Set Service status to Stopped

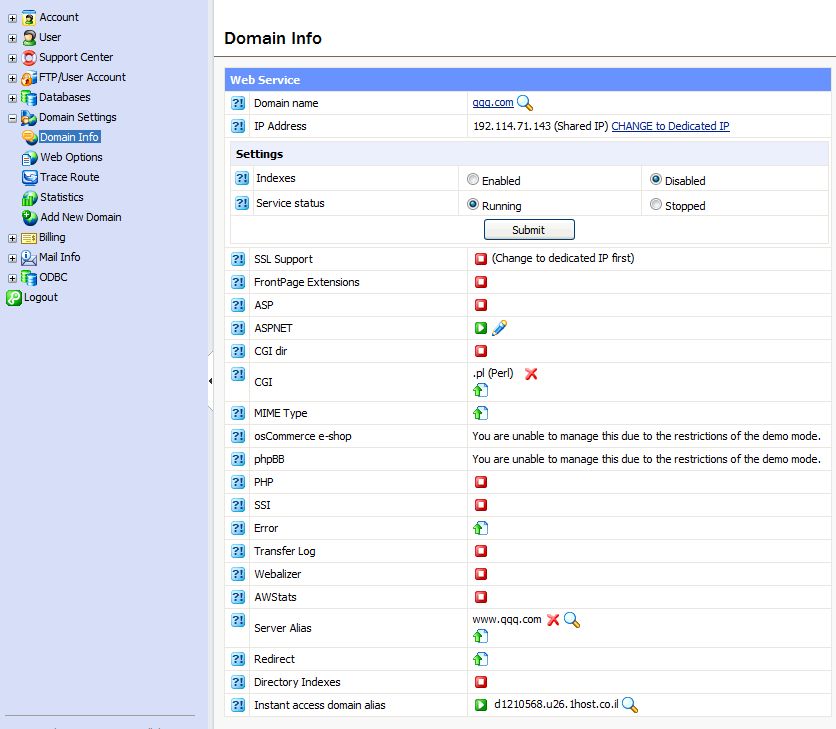click(656, 205)
